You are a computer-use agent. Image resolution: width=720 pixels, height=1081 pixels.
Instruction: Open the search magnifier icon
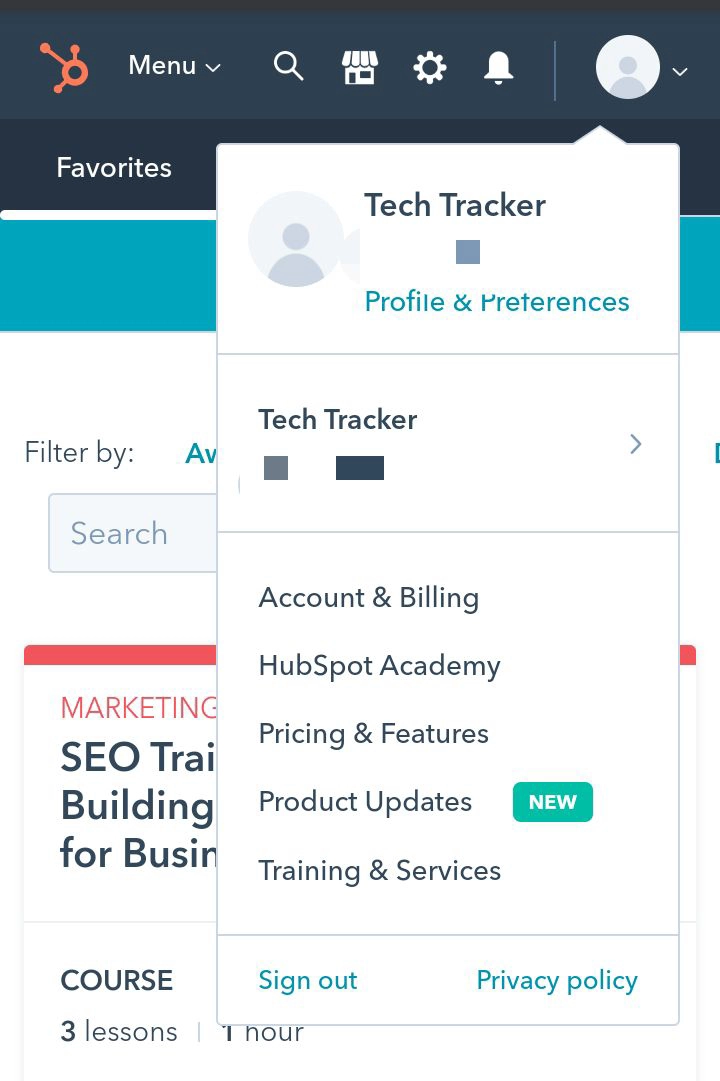(x=288, y=67)
